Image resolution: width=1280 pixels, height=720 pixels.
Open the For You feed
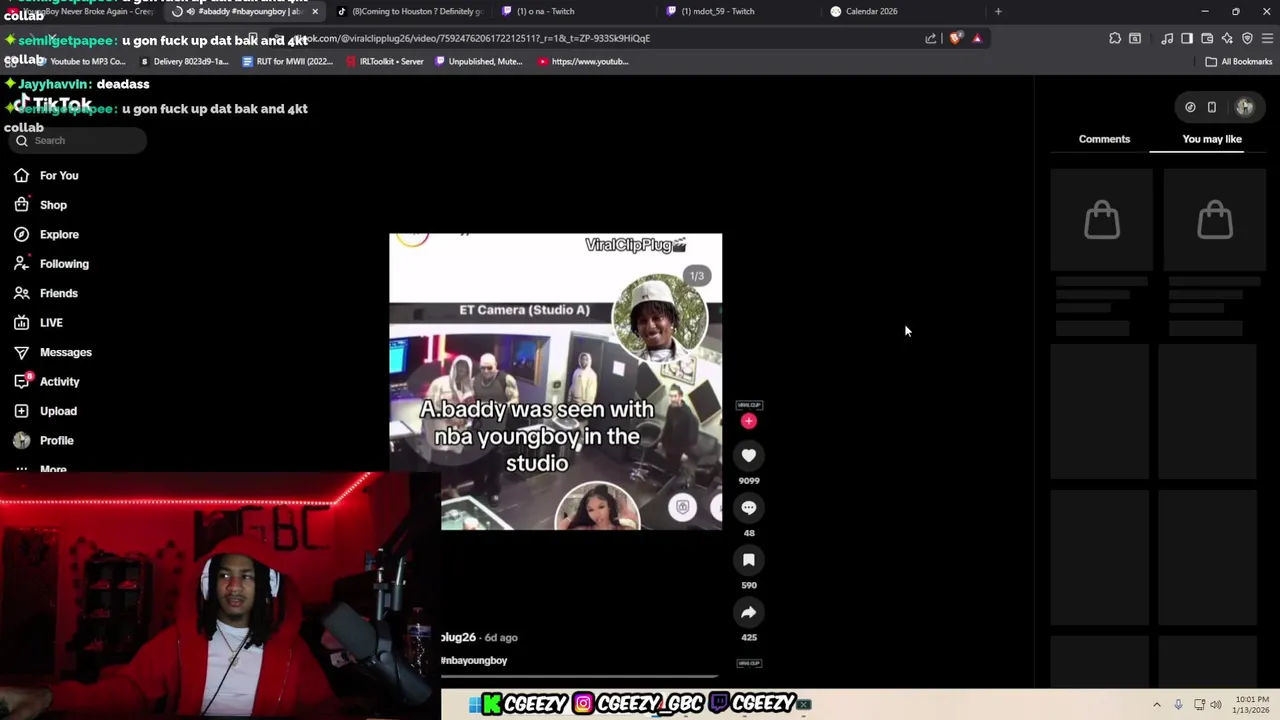pyautogui.click(x=59, y=176)
